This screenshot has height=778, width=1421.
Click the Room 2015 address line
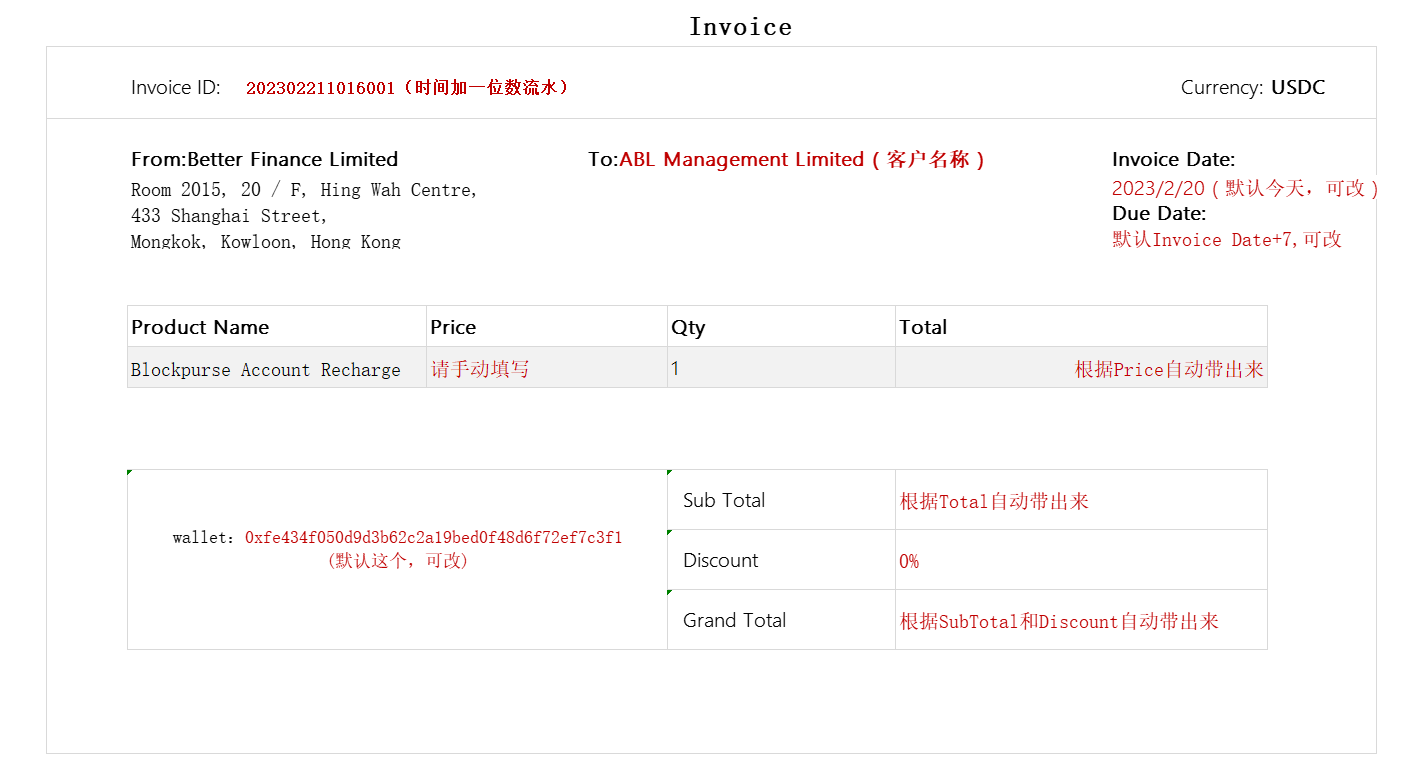[304, 190]
